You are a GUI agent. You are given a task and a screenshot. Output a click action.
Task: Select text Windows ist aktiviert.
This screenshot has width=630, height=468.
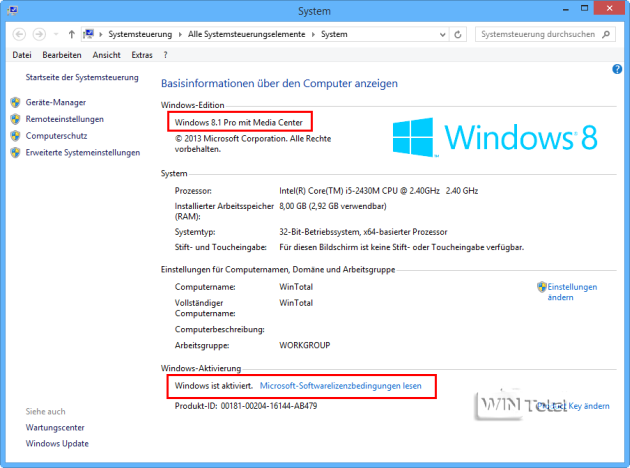(x=214, y=386)
